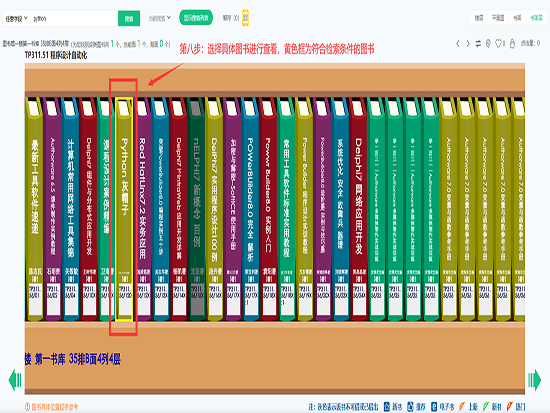
Task: Click the location pin icon
Action: (488, 44)
